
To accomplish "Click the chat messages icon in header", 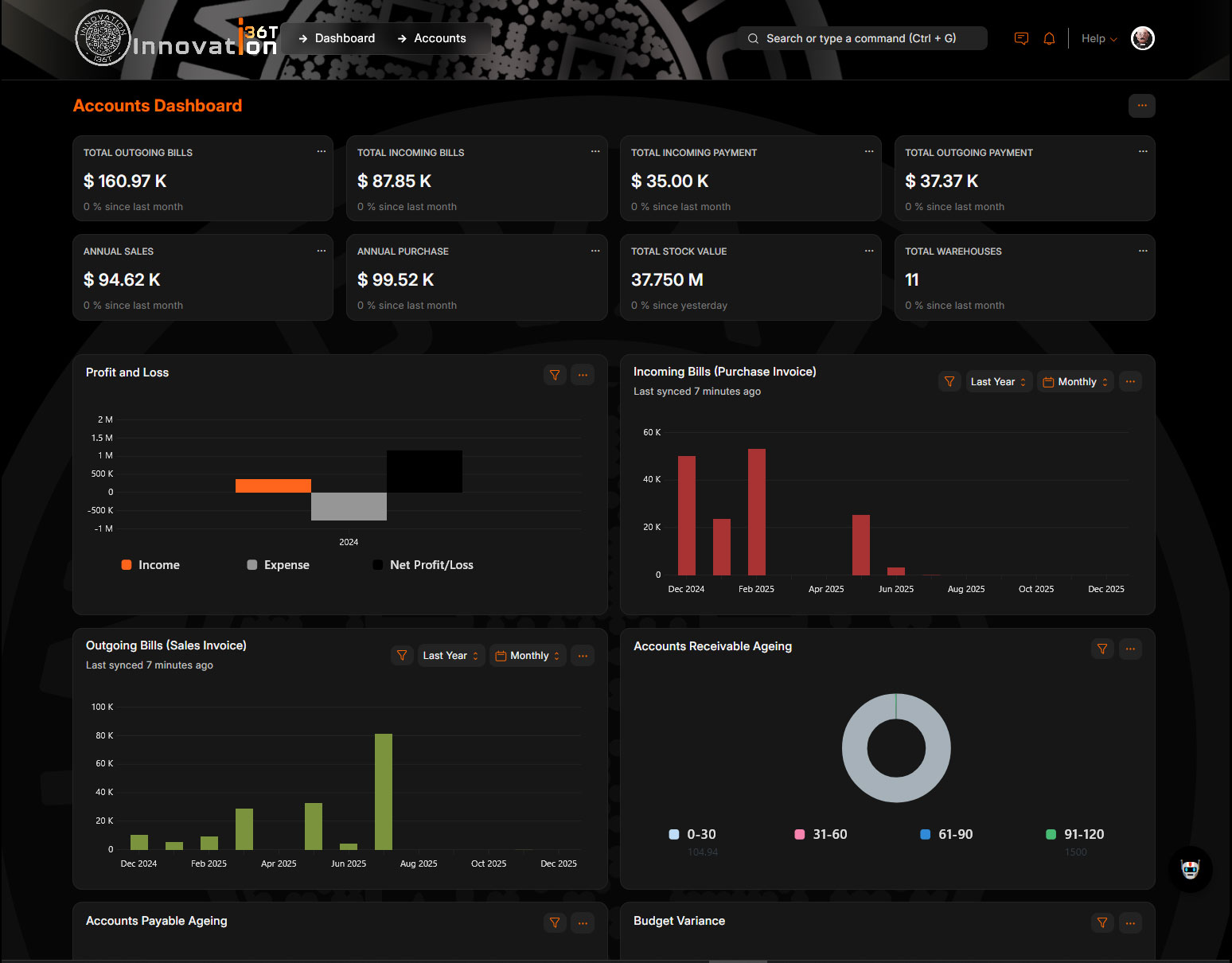I will 1021,38.
